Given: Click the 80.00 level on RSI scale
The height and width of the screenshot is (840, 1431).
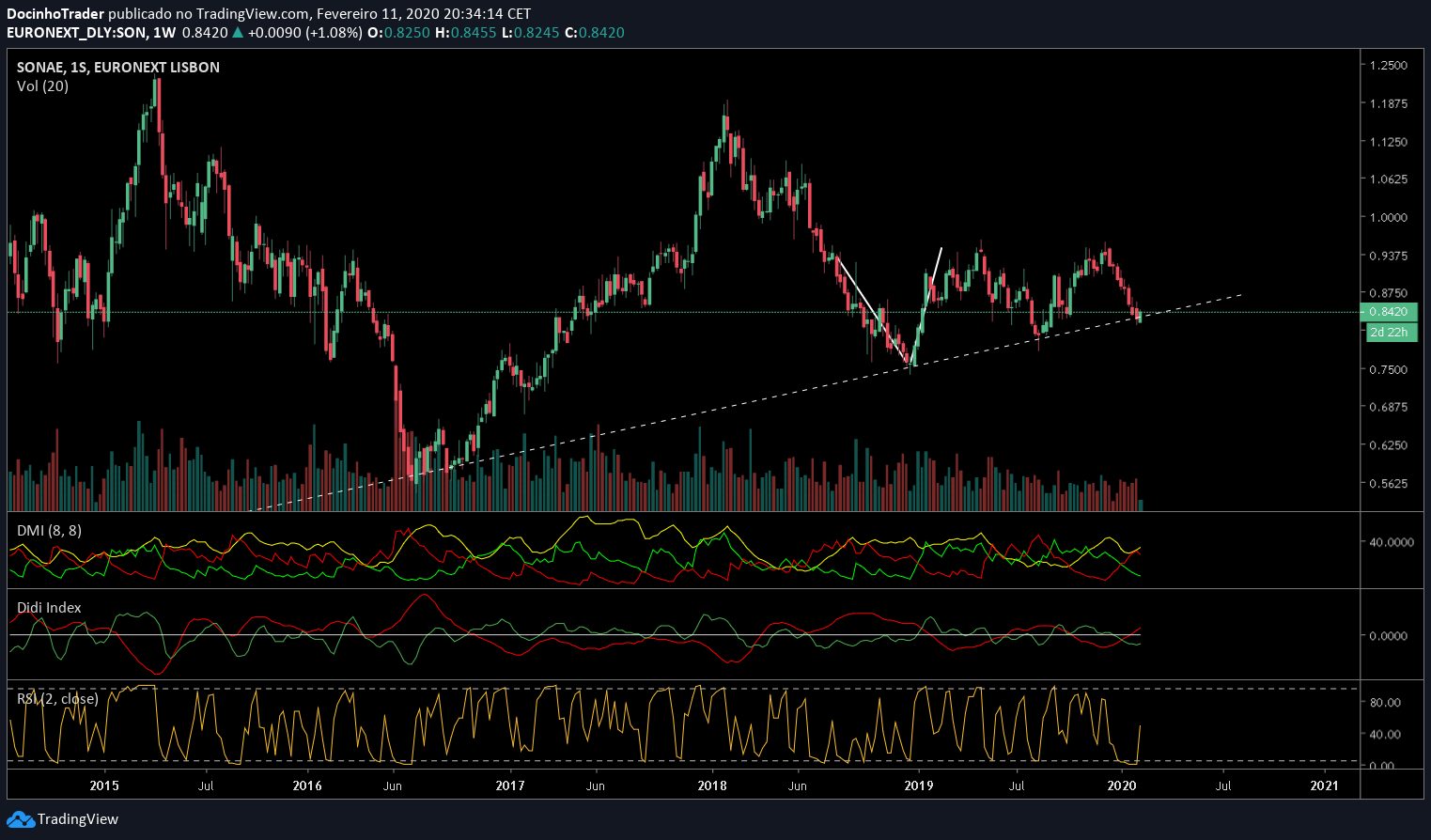Looking at the screenshot, I should [1385, 703].
